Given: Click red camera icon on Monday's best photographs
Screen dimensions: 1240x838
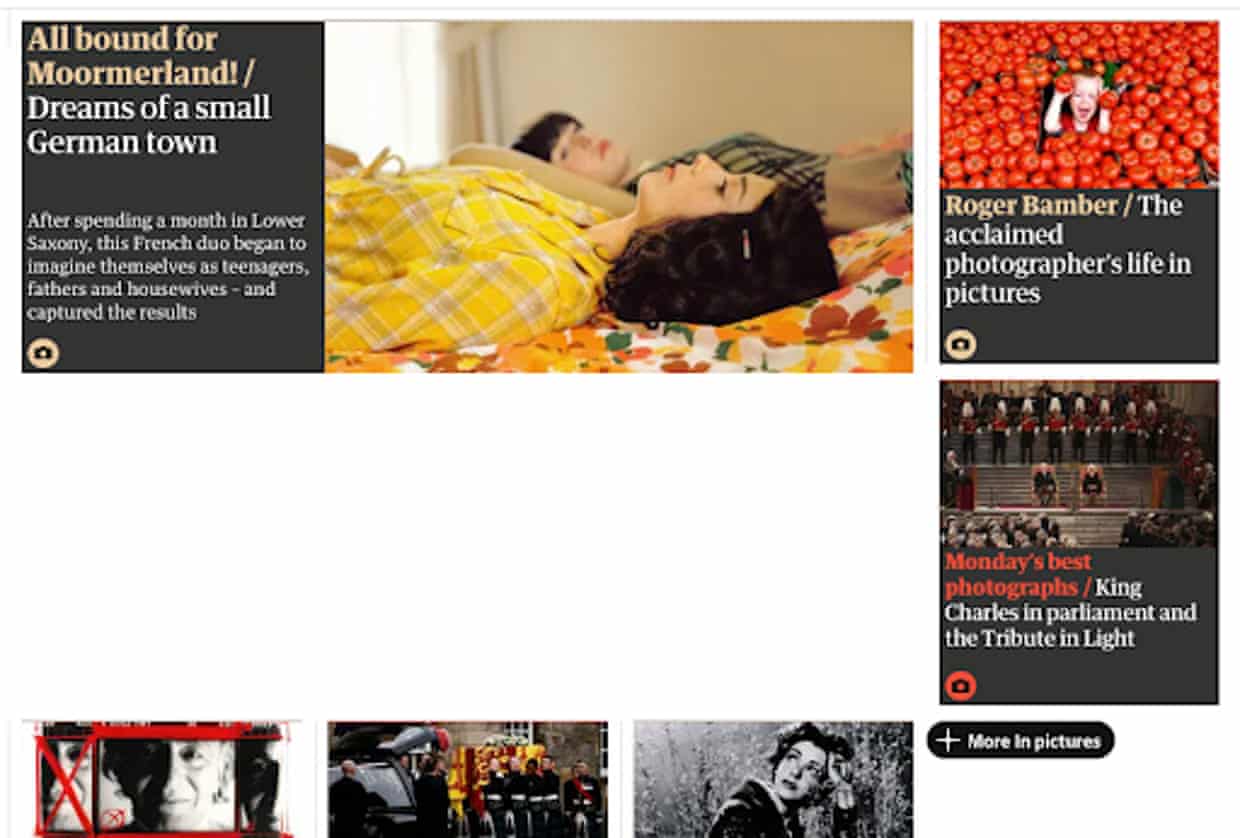Looking at the screenshot, I should click(x=960, y=685).
